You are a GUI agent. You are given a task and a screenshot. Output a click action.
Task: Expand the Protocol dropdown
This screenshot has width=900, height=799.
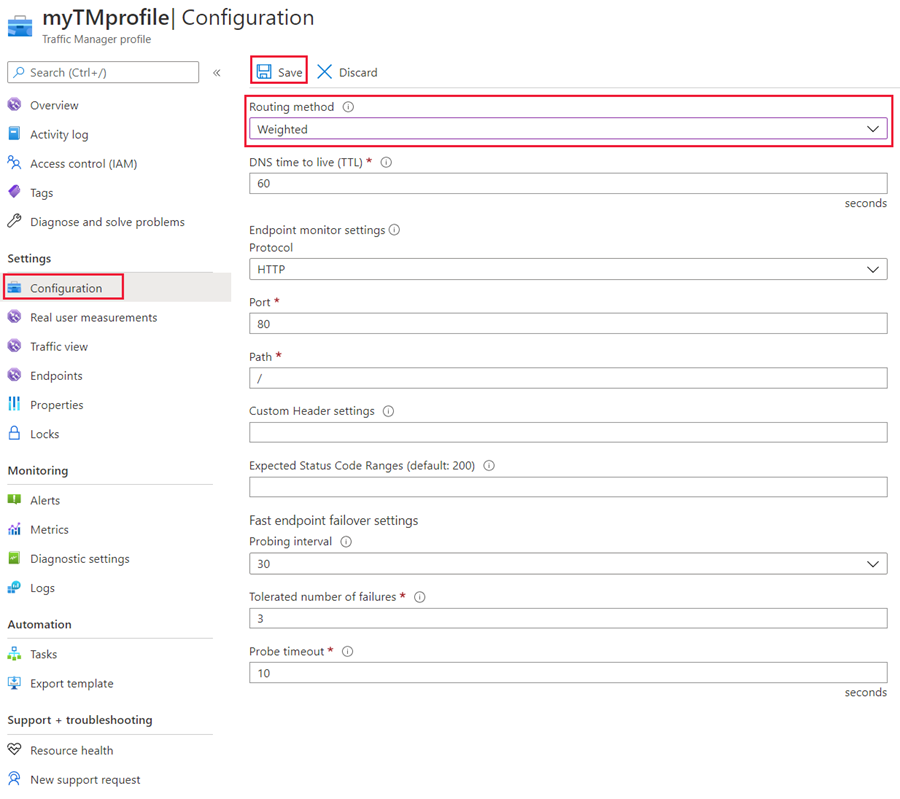coord(568,269)
